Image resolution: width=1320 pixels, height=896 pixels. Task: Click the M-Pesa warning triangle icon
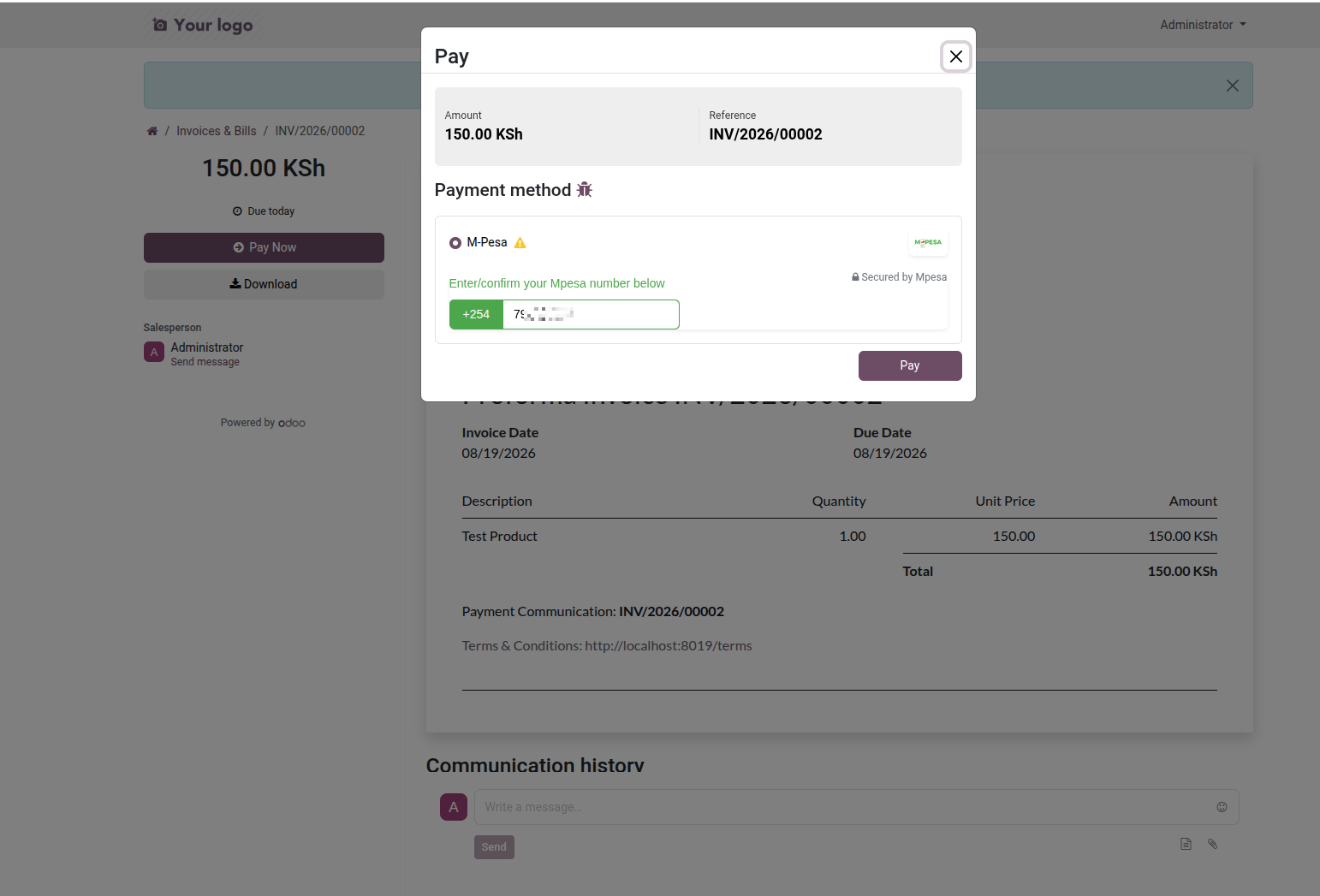(520, 243)
